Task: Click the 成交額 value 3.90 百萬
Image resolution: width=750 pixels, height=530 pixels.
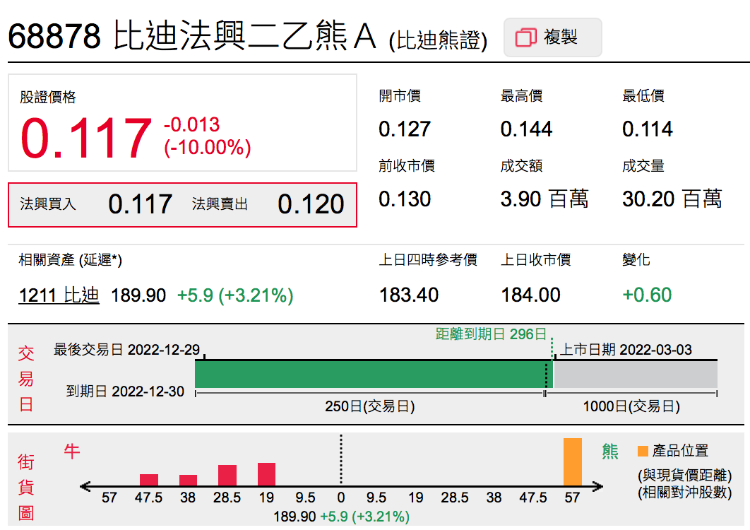Action: pyautogui.click(x=544, y=199)
